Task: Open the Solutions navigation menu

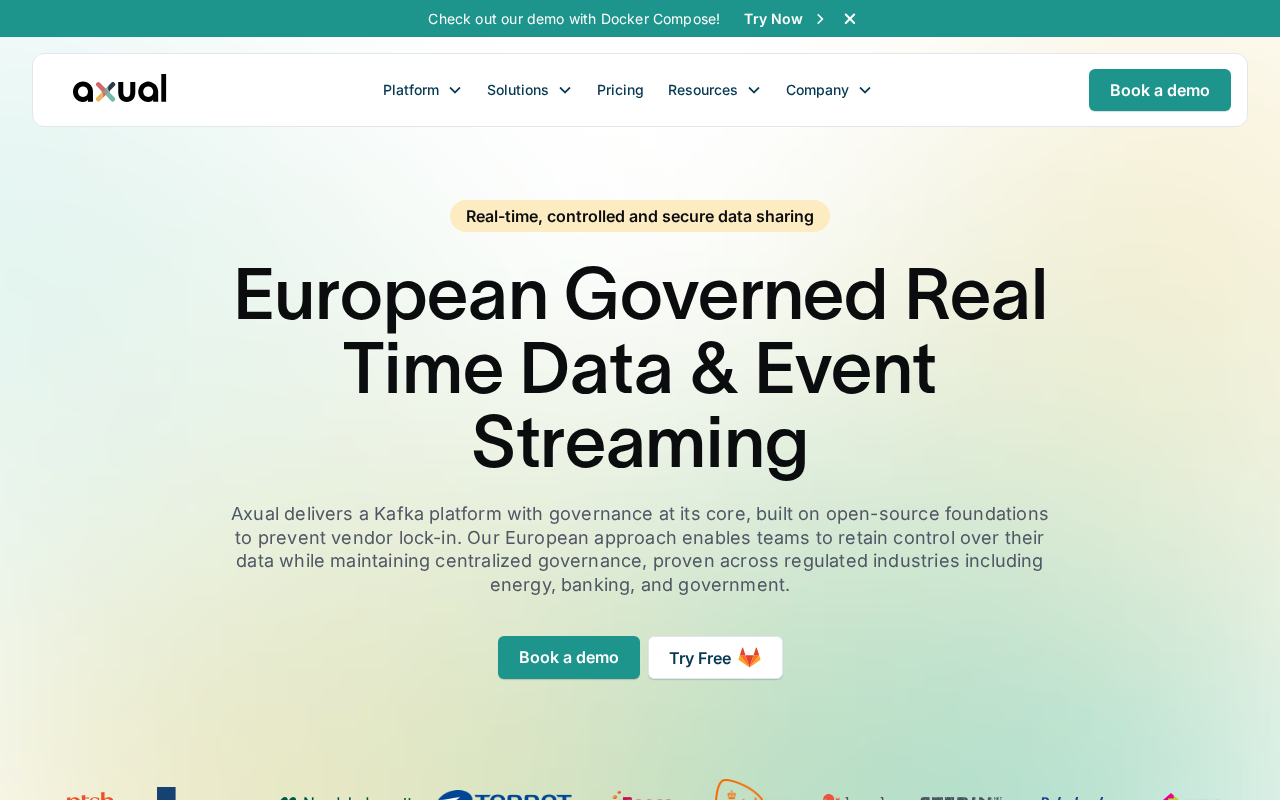Action: click(529, 90)
